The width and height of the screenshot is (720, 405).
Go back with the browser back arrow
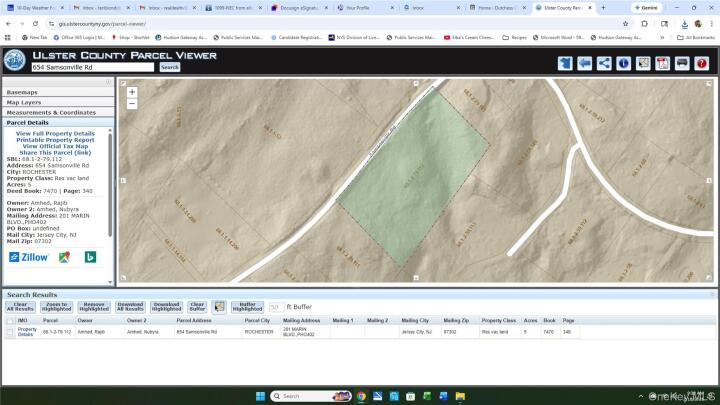click(x=8, y=24)
